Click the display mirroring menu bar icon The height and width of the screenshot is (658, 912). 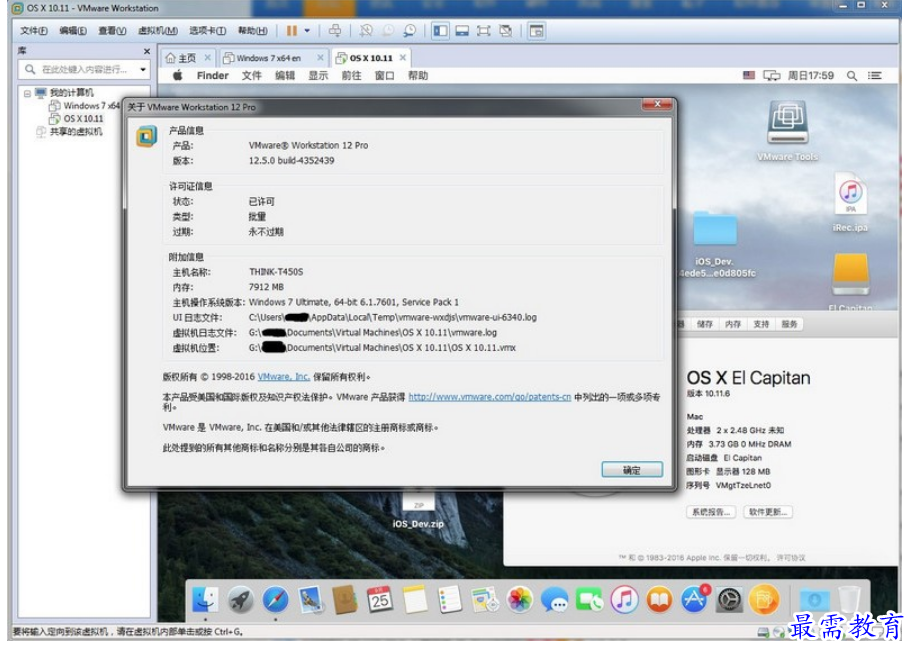[x=771, y=75]
